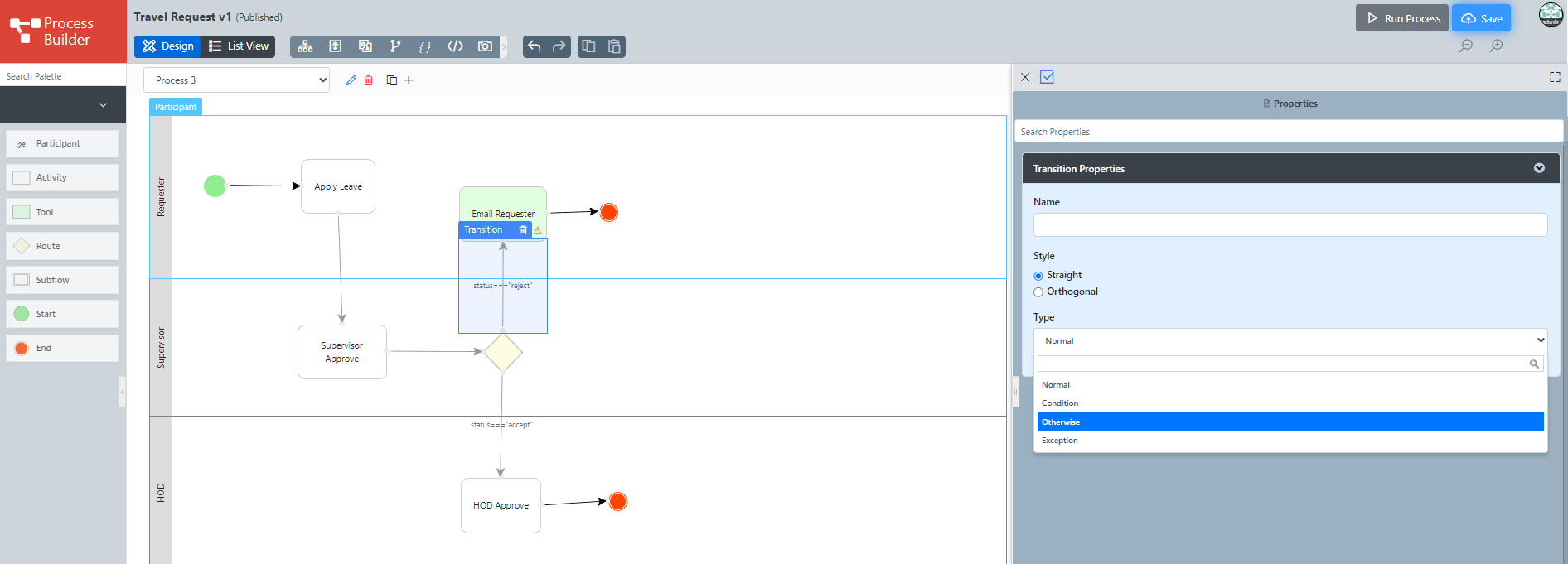1568x564 pixels.
Task: Click the blue edit process pencil icon
Action: (351, 80)
